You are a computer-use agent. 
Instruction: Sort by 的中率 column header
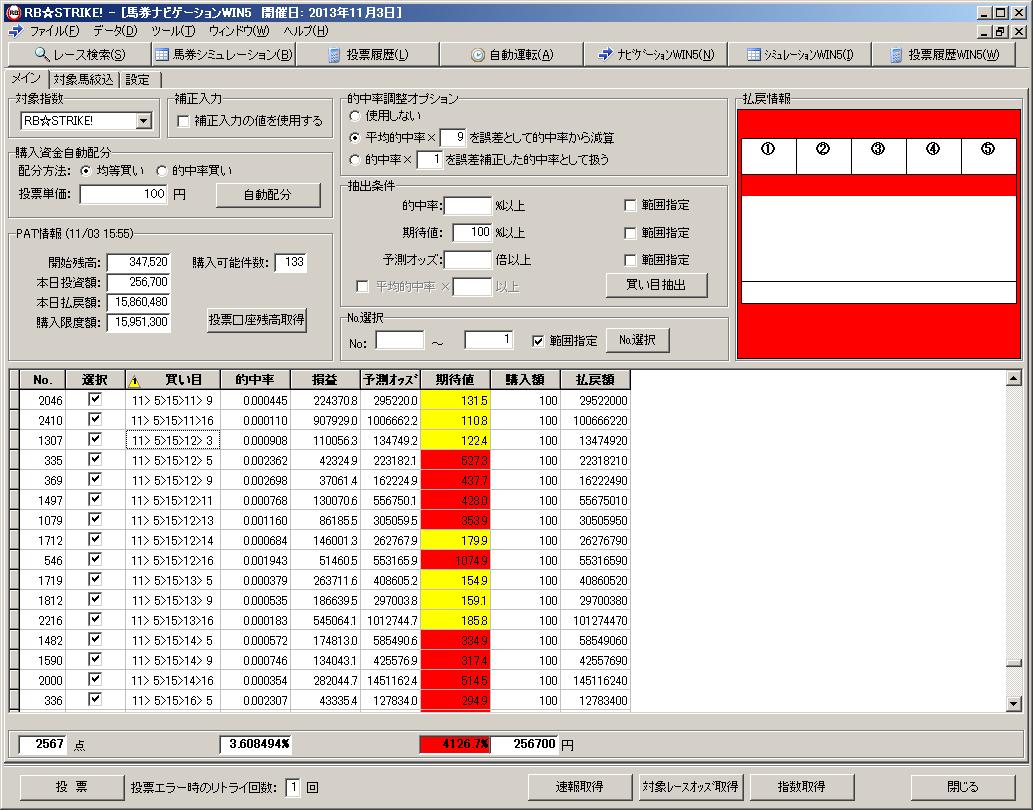click(256, 380)
